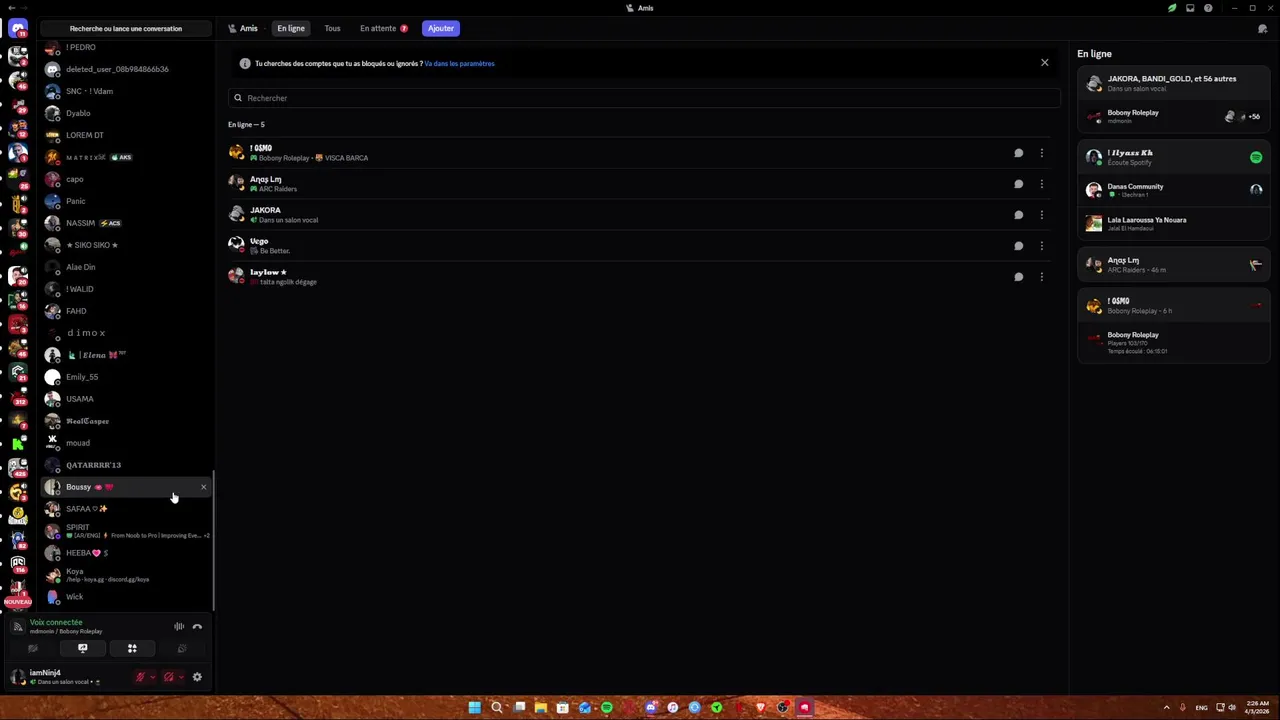Open DM with Wick
Viewport: 1280px width, 720px height.
[126, 597]
